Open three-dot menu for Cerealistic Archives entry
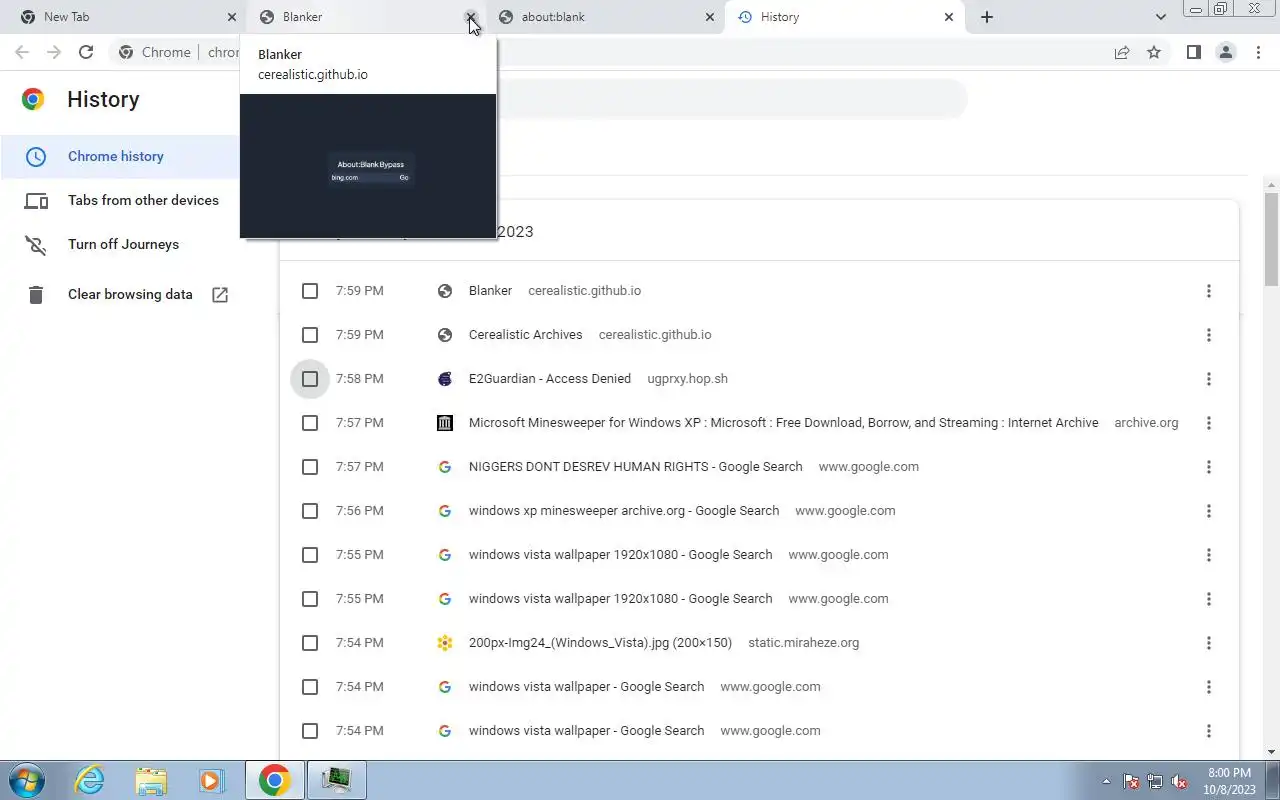This screenshot has height=800, width=1280. 1208,335
